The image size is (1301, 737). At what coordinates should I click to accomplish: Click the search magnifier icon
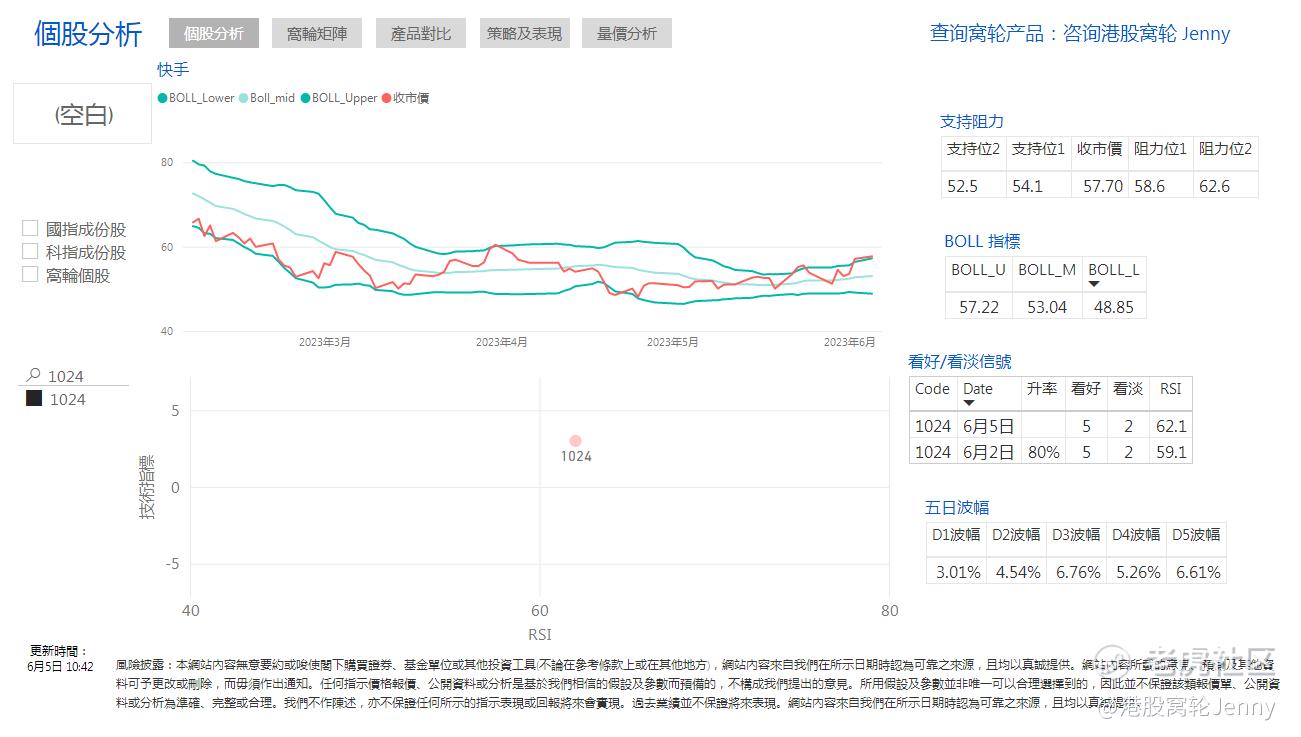pos(34,375)
